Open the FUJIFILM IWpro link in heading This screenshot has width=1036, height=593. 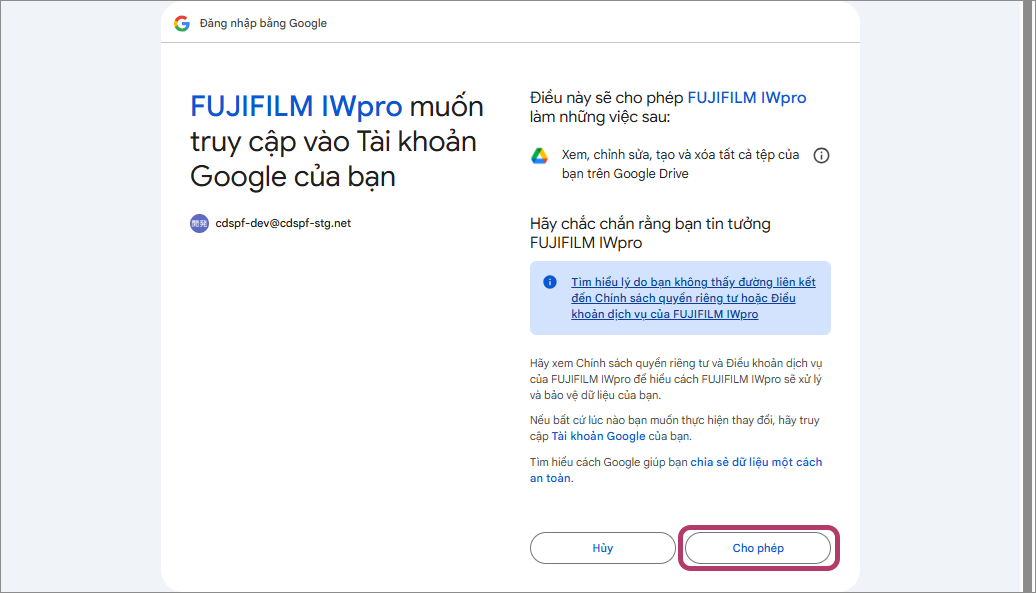(x=296, y=106)
